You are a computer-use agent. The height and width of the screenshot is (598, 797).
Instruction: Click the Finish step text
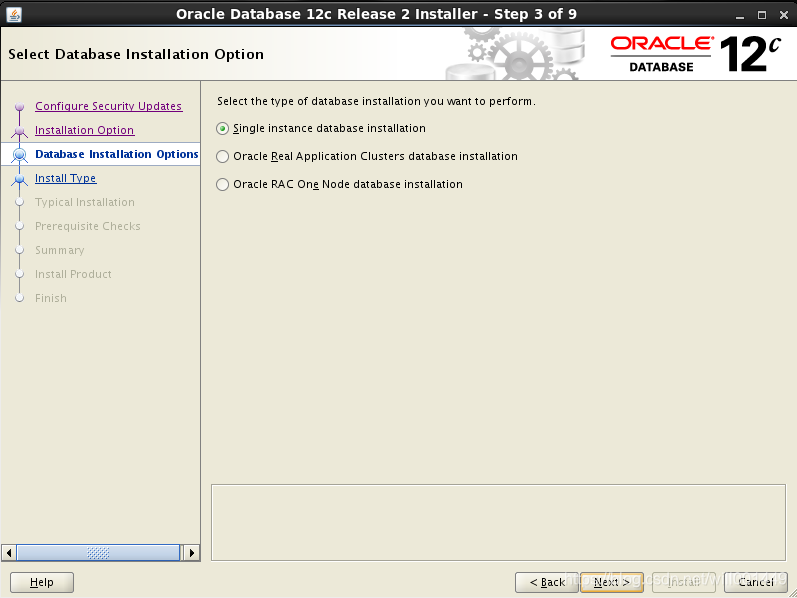point(51,298)
